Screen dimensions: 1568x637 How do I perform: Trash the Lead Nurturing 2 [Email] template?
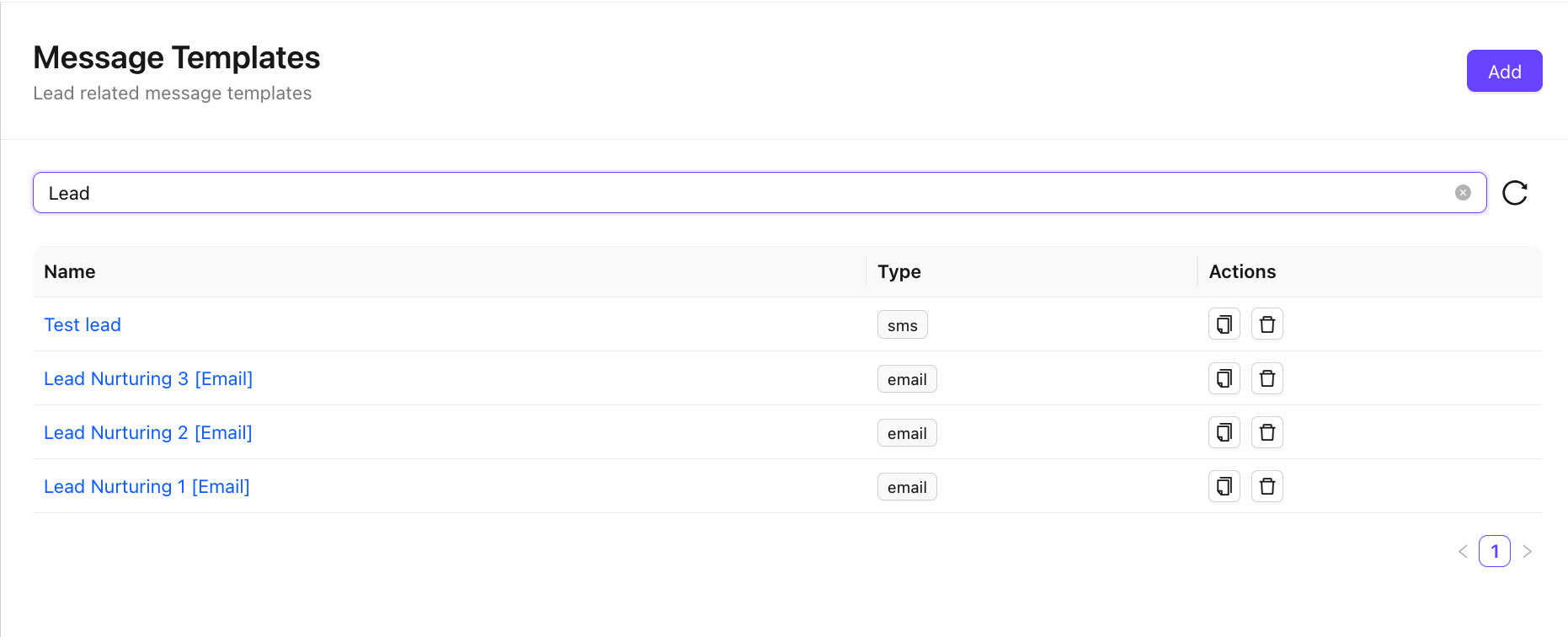coord(1267,432)
